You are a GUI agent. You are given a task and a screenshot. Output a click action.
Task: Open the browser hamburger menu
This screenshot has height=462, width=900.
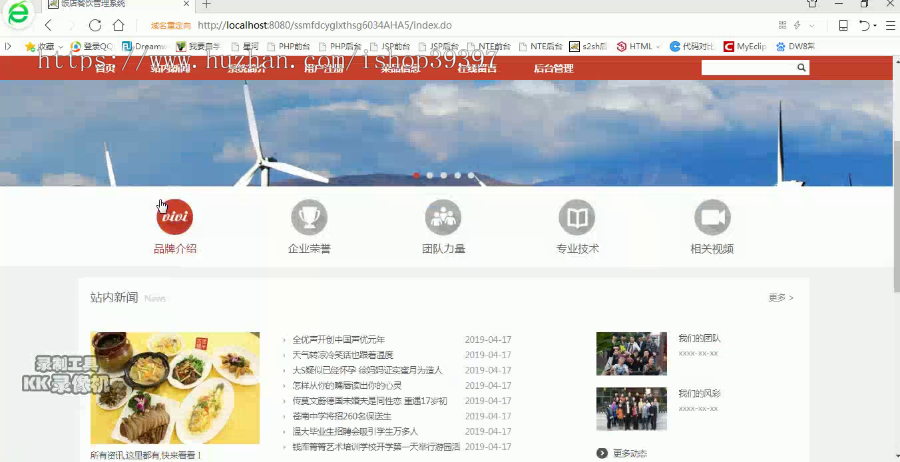click(x=890, y=25)
